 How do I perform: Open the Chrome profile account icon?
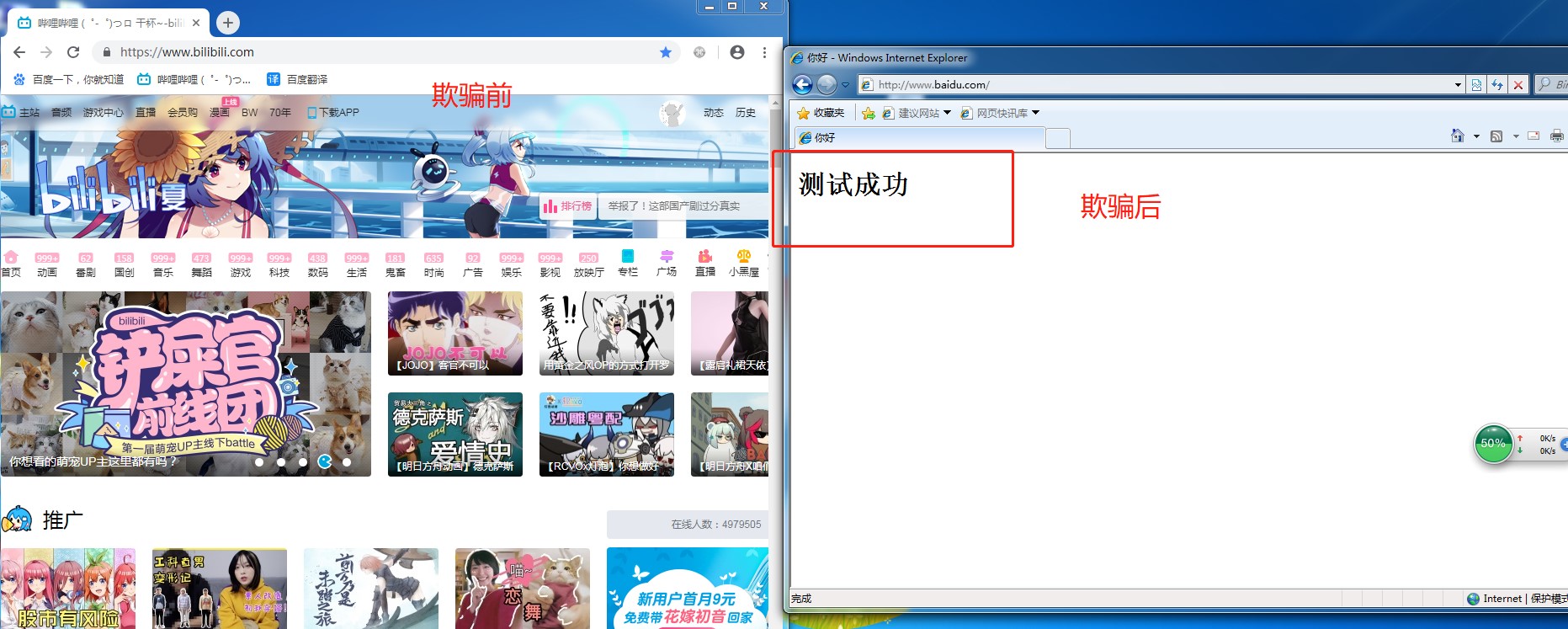pos(737,52)
